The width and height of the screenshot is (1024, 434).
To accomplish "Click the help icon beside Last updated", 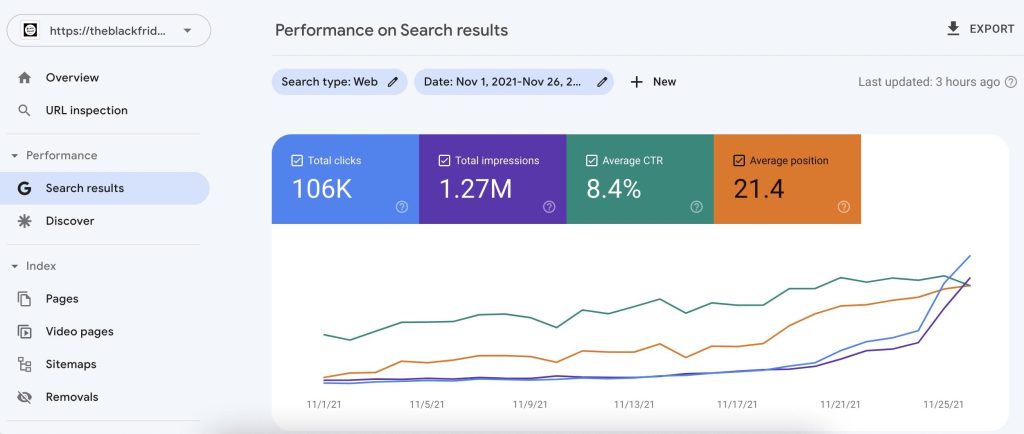I will [1011, 82].
